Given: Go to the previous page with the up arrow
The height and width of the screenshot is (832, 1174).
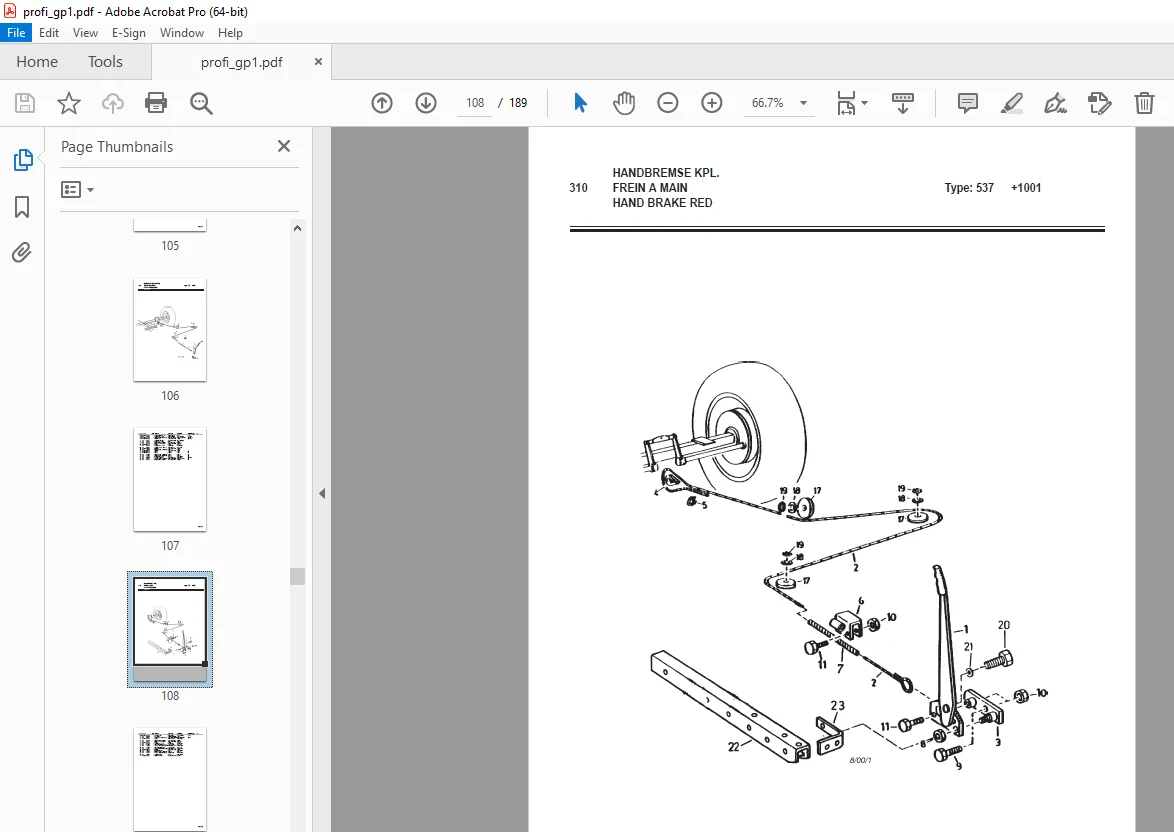Looking at the screenshot, I should click(382, 103).
